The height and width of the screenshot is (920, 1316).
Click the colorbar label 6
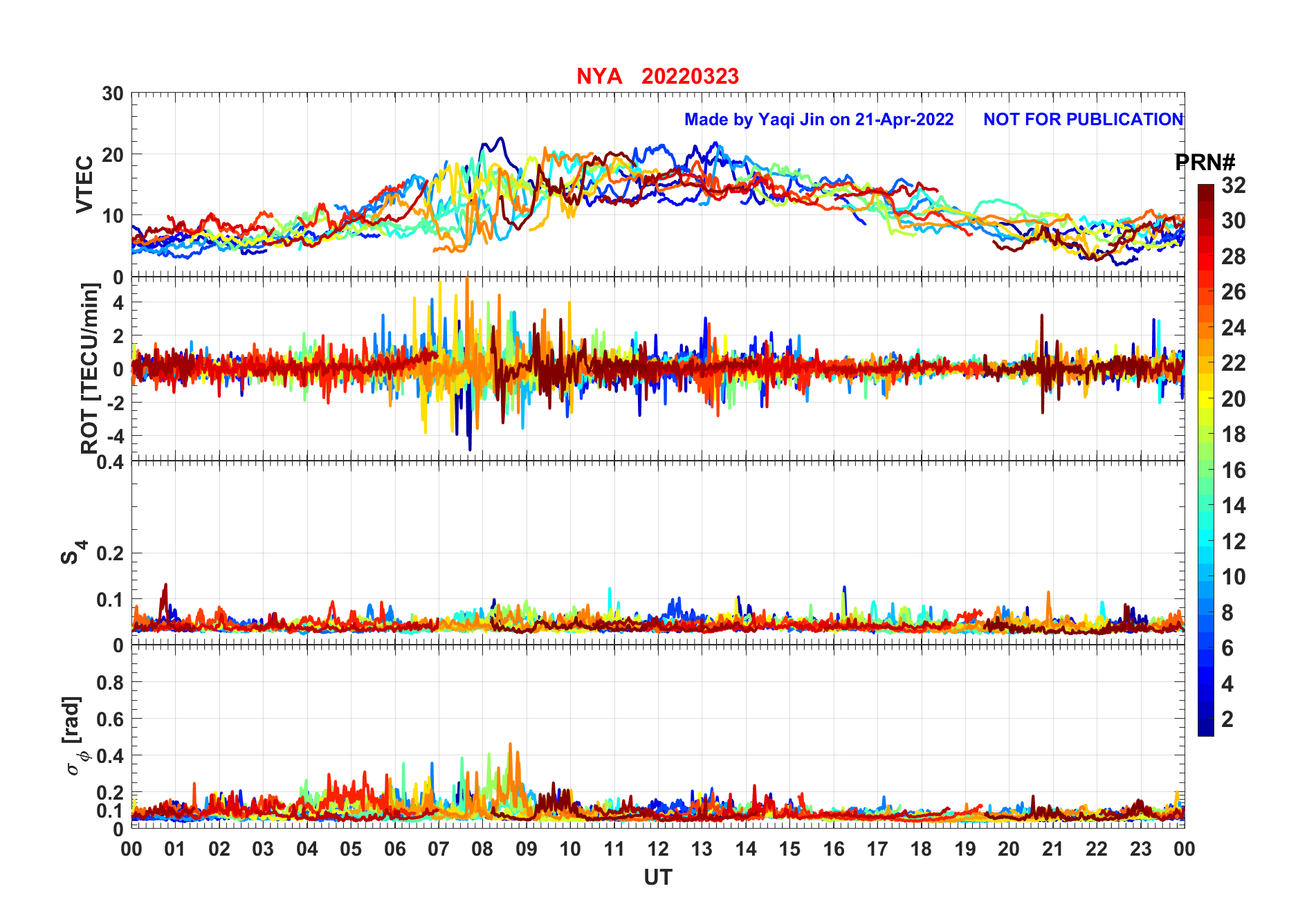click(x=1227, y=648)
